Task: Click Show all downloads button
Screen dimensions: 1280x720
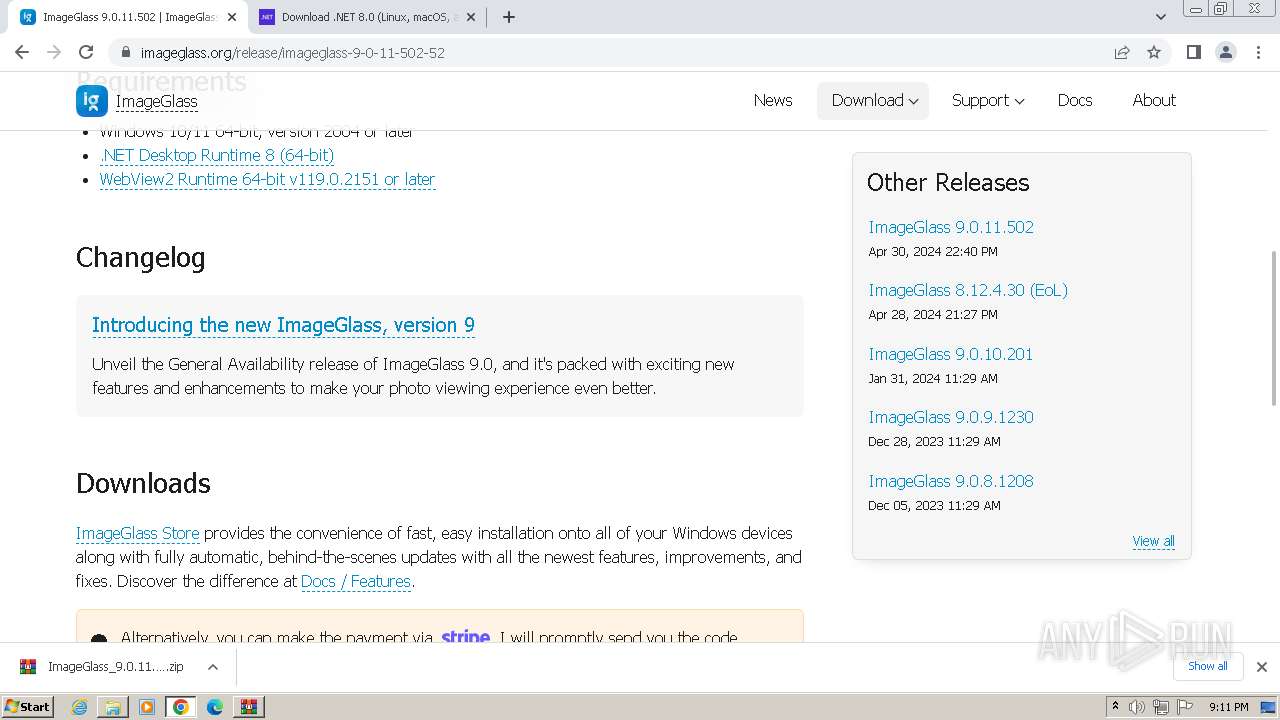Action: (x=1208, y=666)
